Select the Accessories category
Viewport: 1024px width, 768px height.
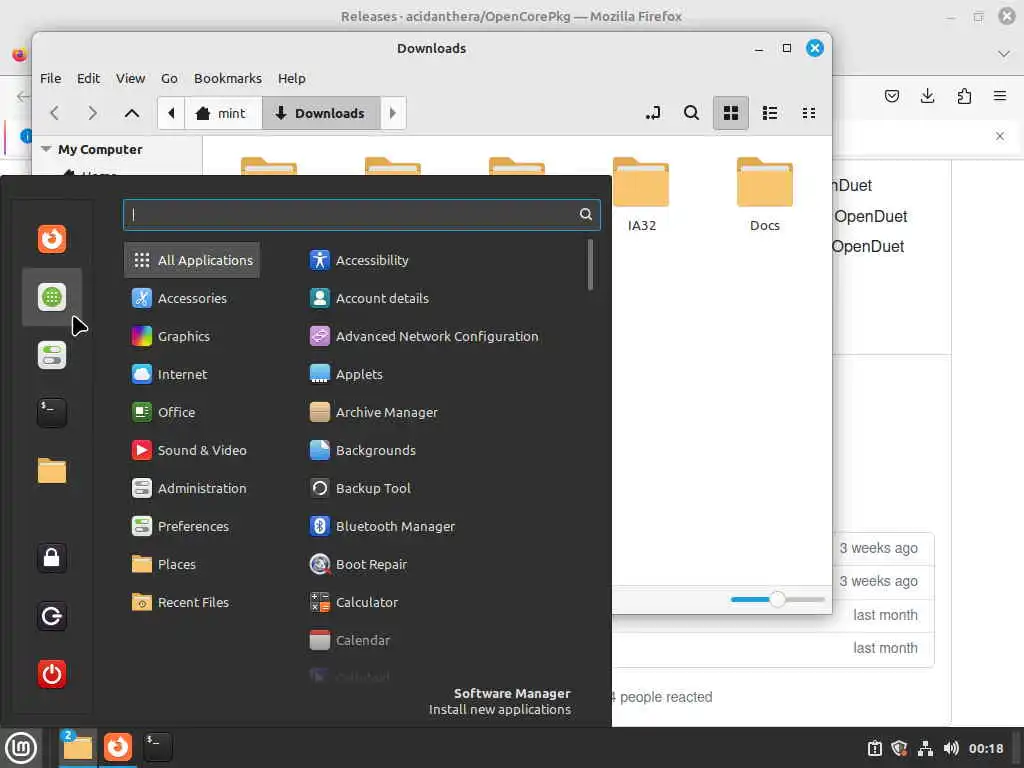tap(179, 298)
